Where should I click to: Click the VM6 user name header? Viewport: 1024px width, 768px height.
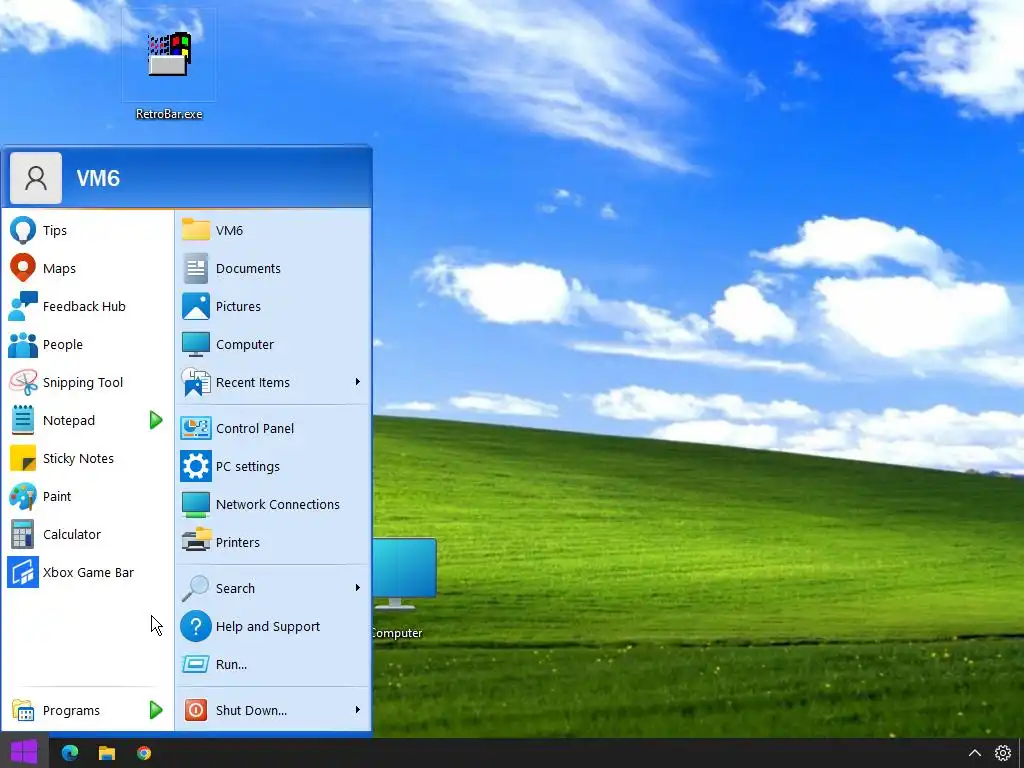point(98,178)
